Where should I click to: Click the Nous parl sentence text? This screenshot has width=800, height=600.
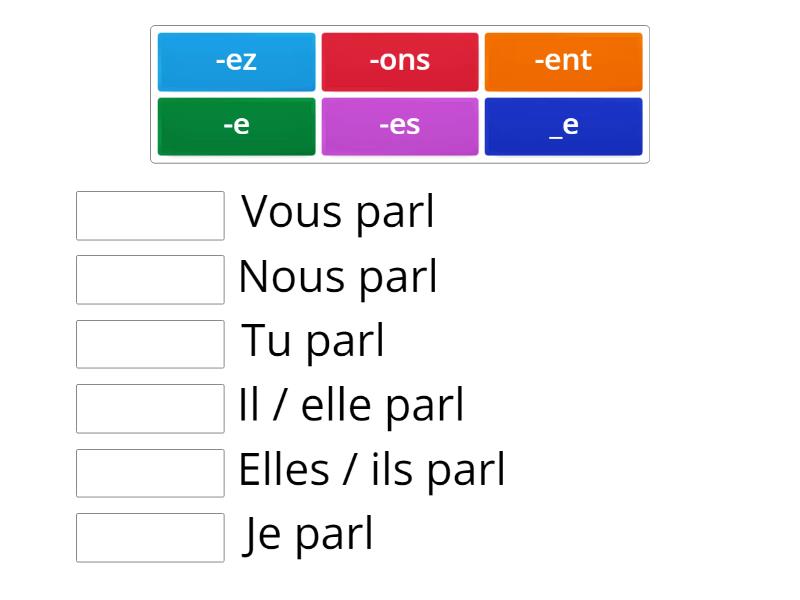tap(338, 278)
